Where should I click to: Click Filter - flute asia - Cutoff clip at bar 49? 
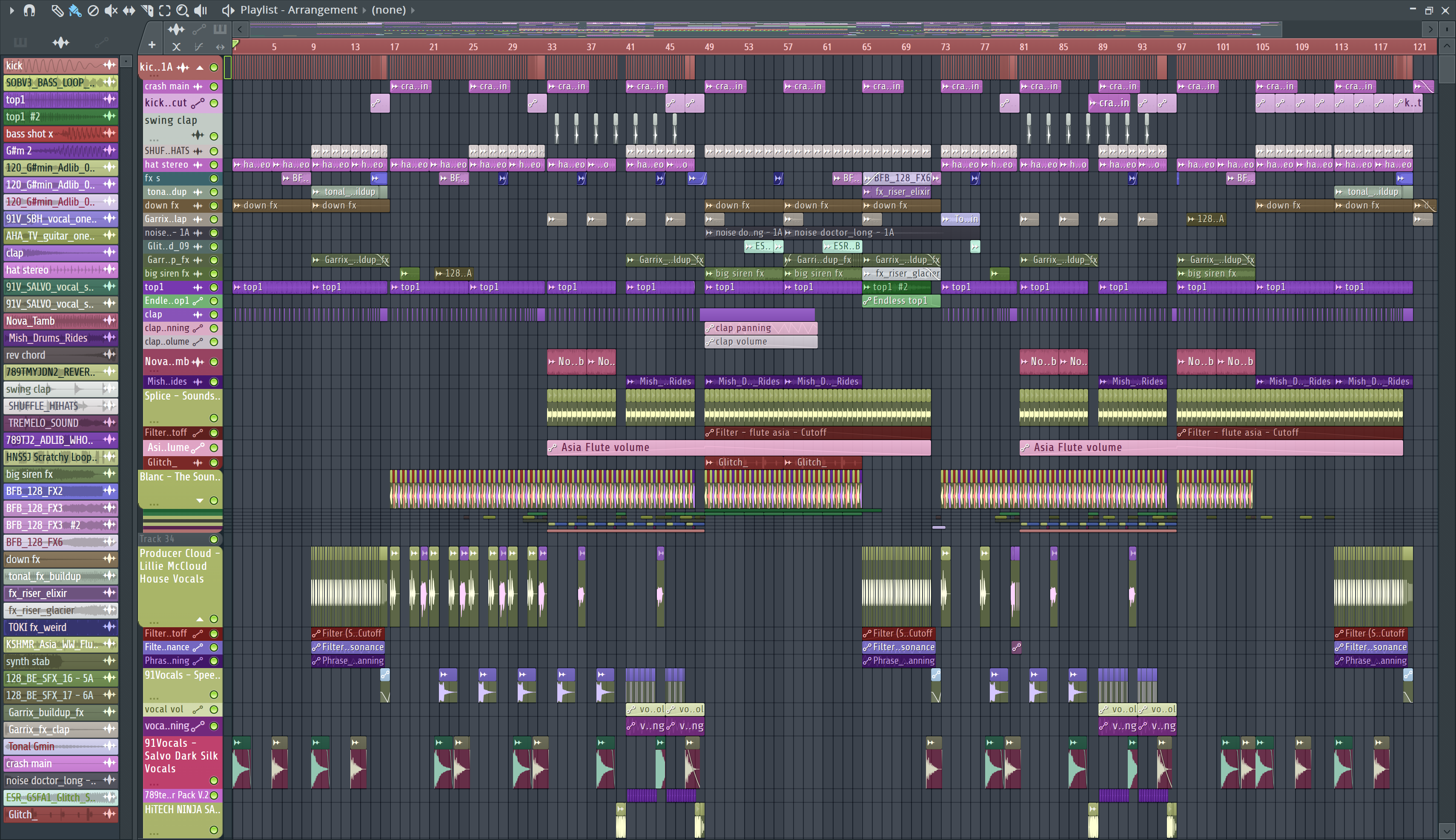tap(817, 433)
